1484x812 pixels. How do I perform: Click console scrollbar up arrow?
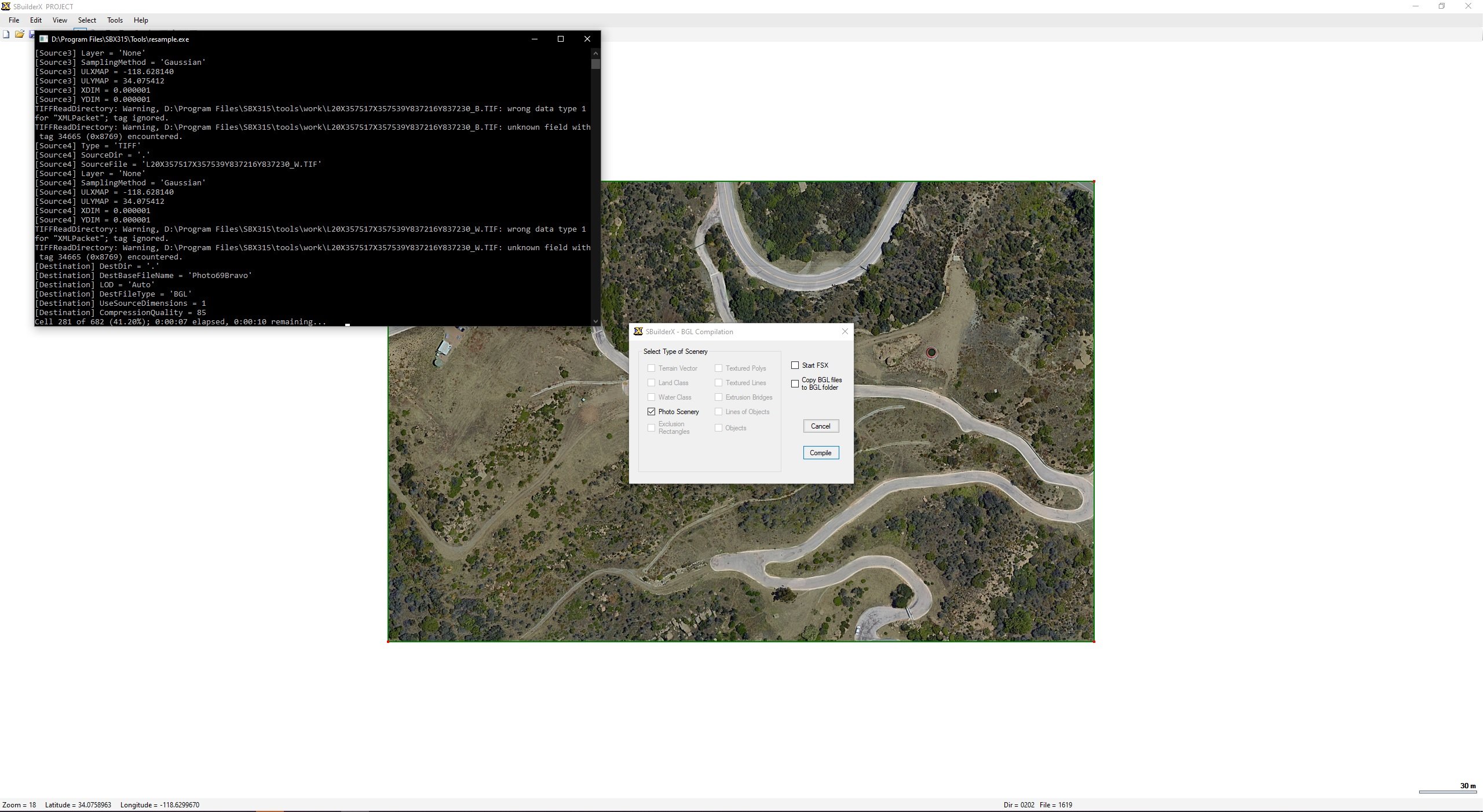[x=595, y=53]
